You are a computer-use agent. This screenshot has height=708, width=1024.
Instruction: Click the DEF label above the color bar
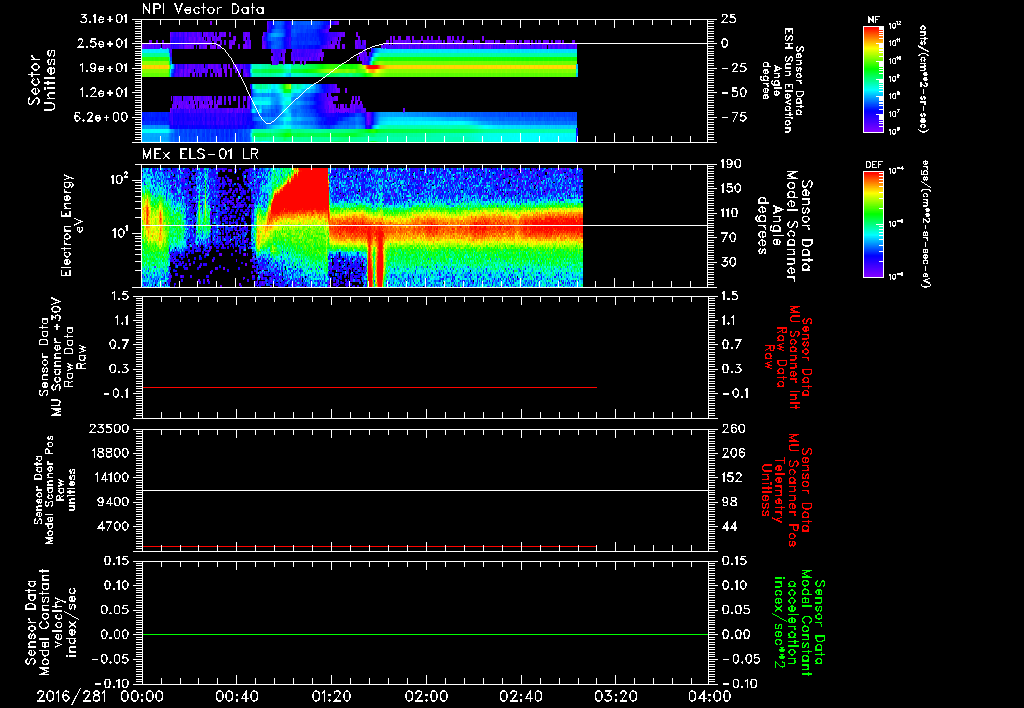pyautogui.click(x=874, y=165)
